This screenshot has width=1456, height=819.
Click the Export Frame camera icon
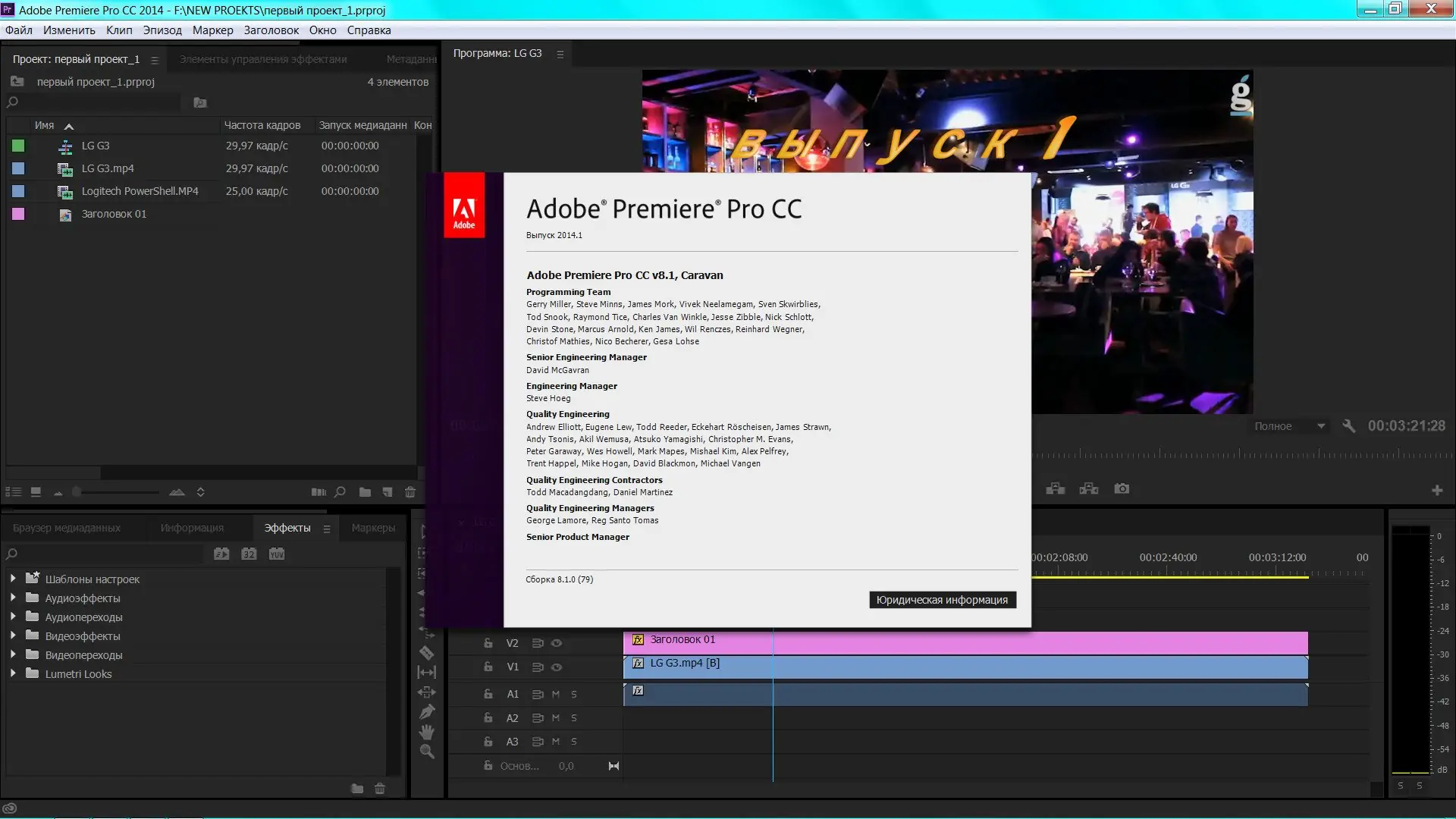(1122, 489)
